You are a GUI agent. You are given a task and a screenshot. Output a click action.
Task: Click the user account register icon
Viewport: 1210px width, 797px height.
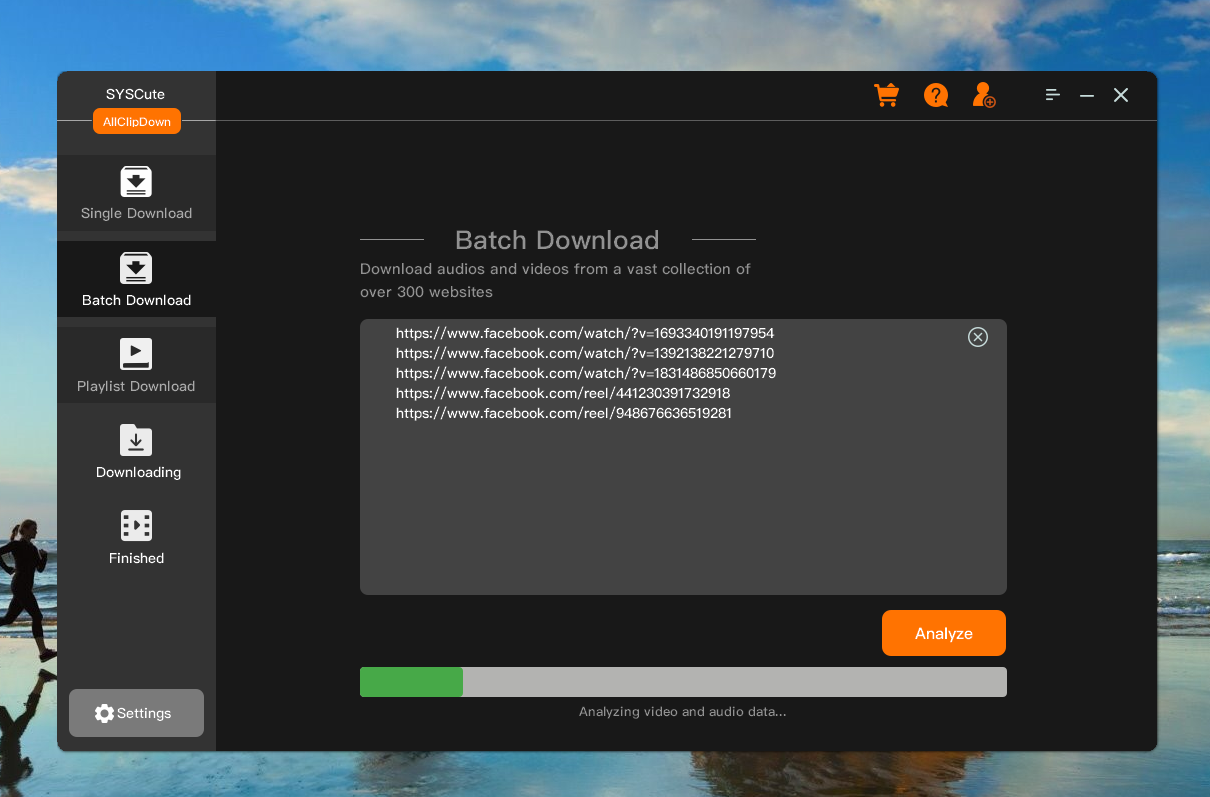point(984,95)
